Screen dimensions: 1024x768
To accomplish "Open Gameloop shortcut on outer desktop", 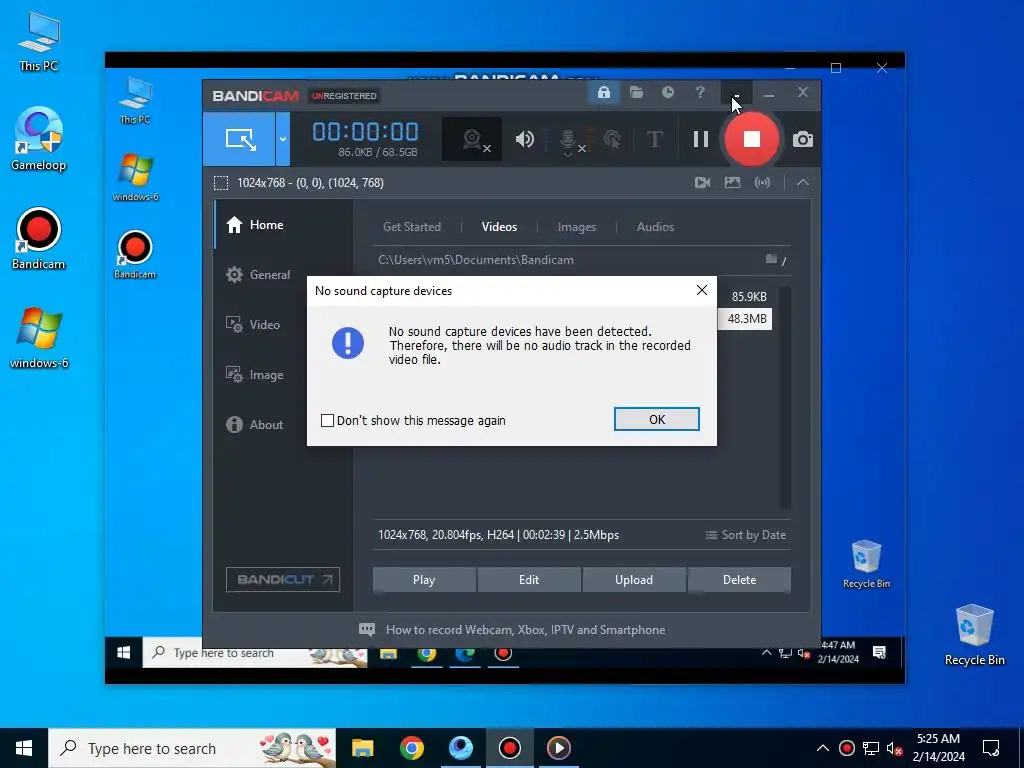I will (39, 140).
